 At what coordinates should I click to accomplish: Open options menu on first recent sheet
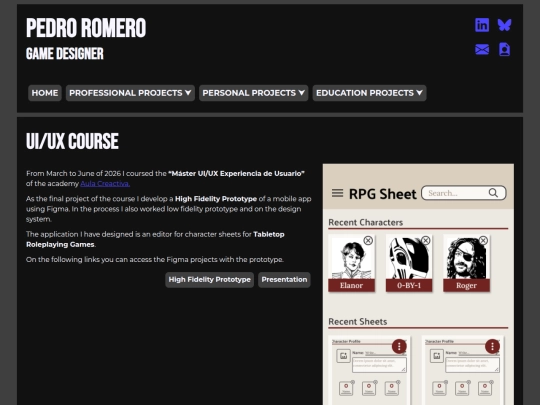pyautogui.click(x=399, y=346)
